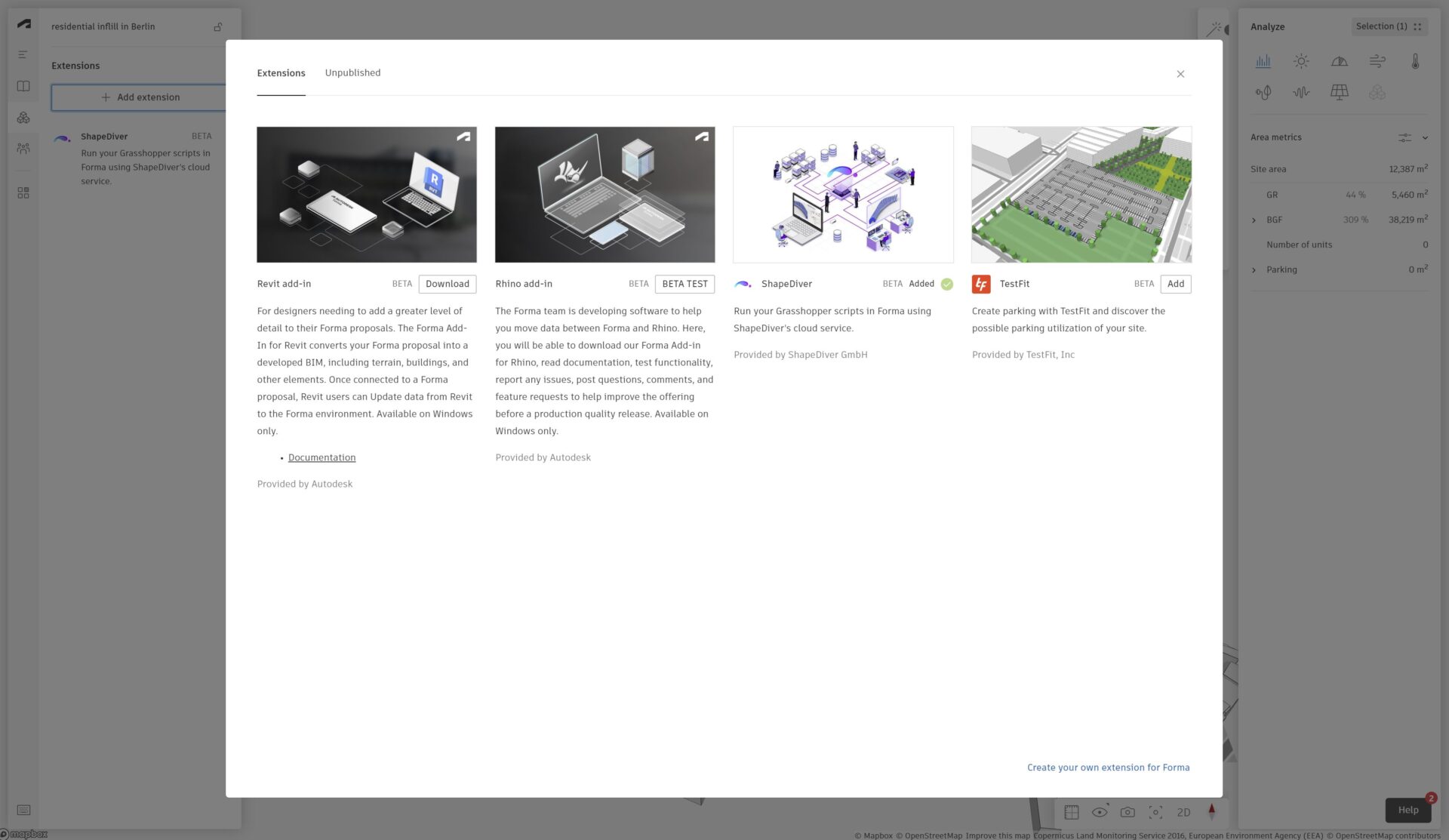1449x840 pixels.
Task: Reset north with the compass arrow icon
Action: coord(1212,811)
